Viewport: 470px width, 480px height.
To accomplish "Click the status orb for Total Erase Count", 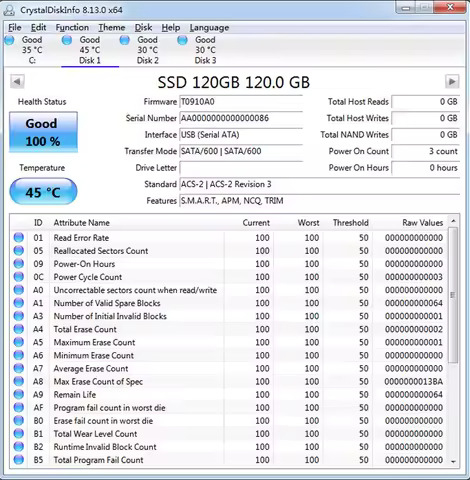I will click(19, 329).
